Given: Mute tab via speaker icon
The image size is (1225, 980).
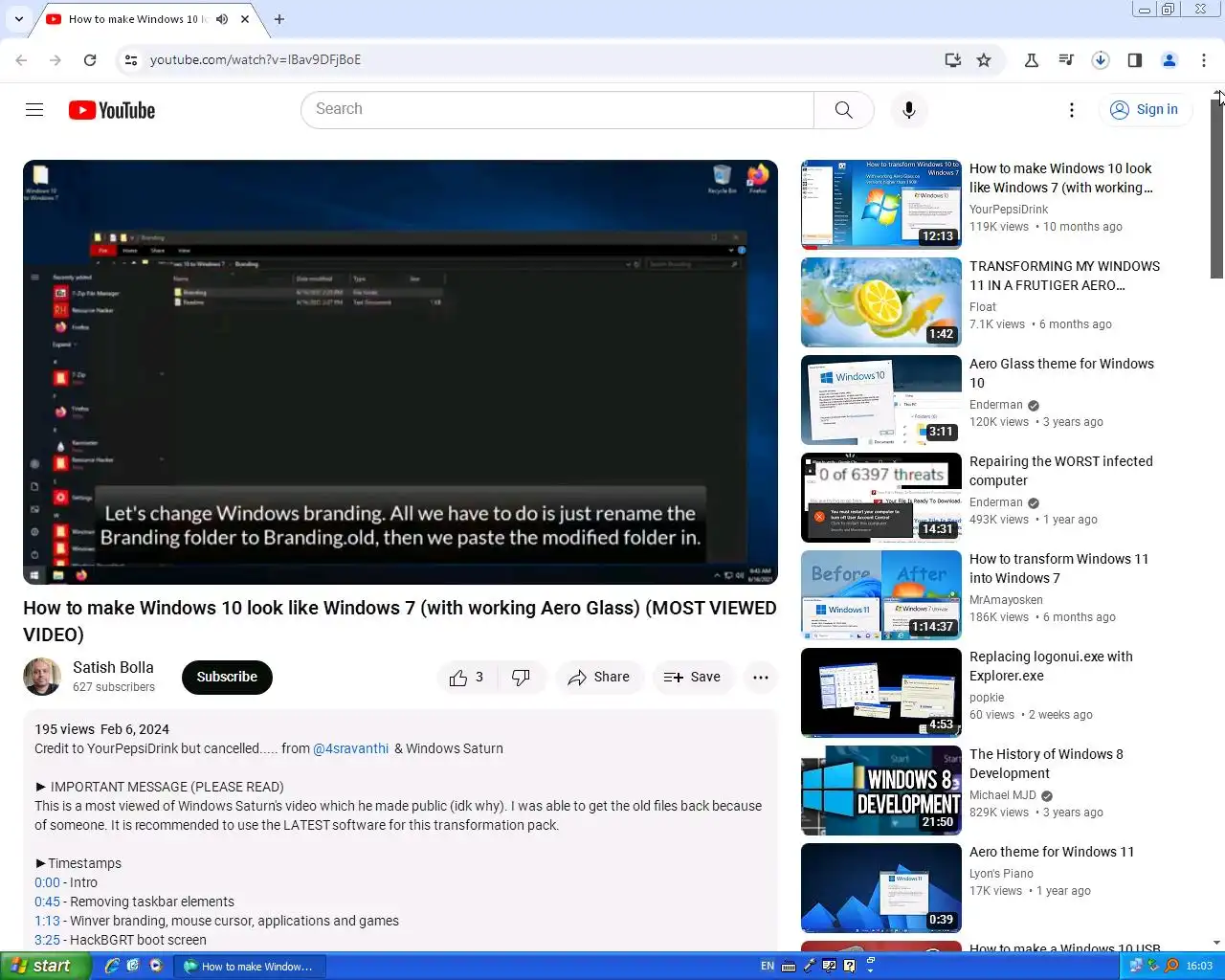Looking at the screenshot, I should (222, 19).
